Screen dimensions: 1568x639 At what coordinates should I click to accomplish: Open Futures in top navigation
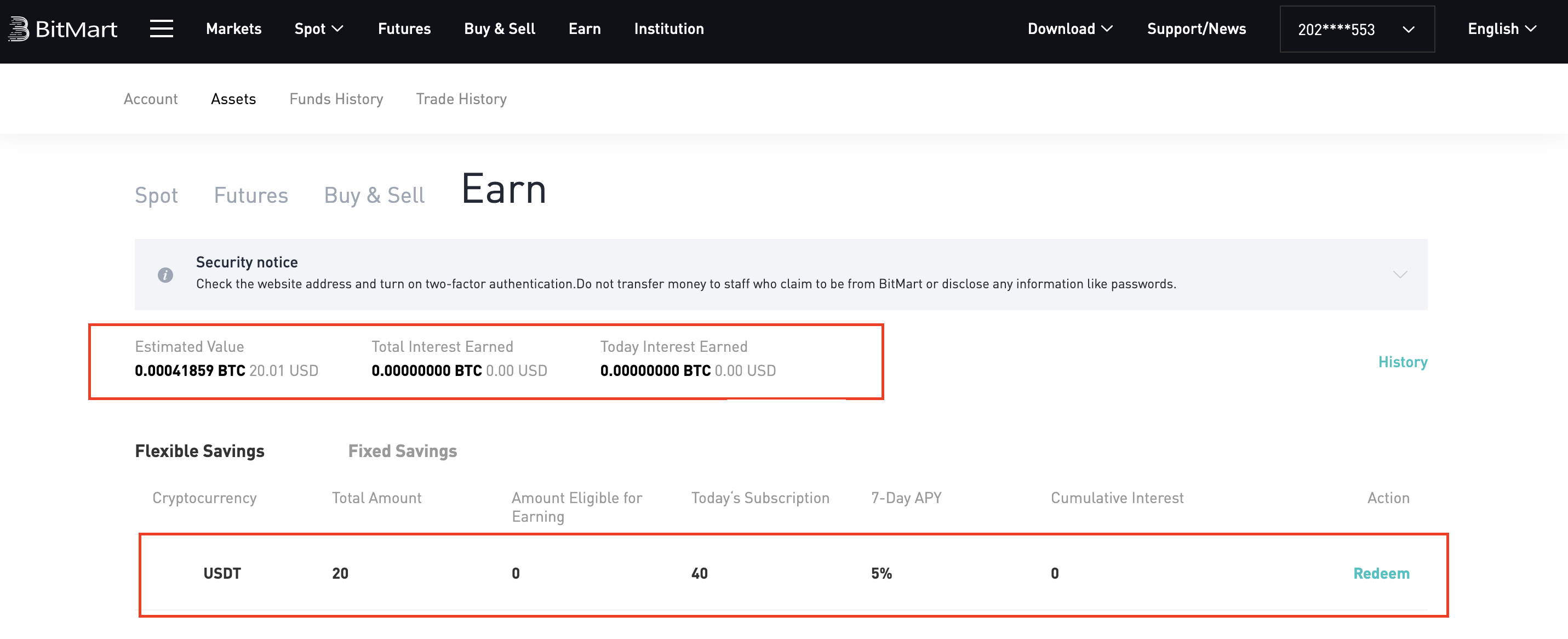tap(404, 28)
